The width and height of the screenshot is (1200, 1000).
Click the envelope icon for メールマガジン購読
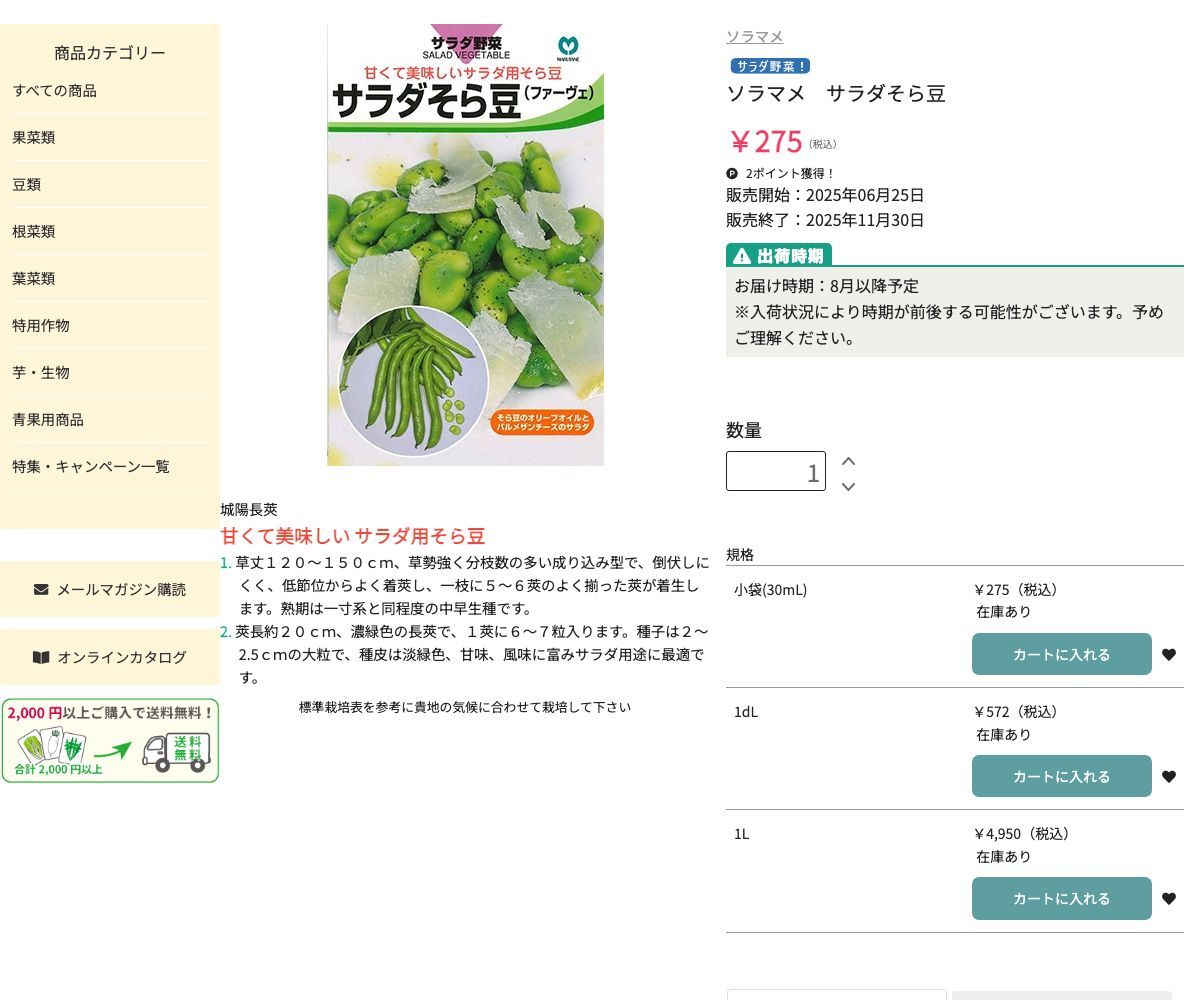tap(41, 589)
